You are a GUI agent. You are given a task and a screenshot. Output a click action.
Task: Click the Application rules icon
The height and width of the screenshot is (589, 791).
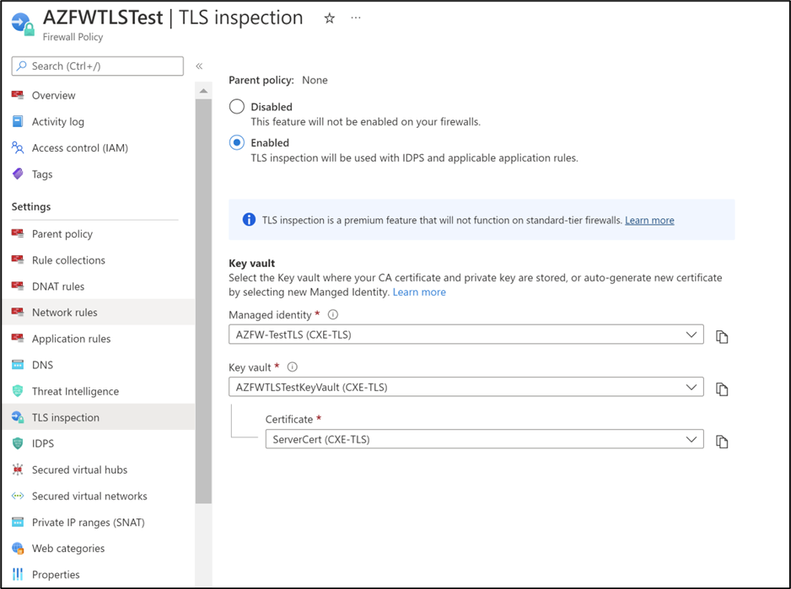(x=18, y=338)
